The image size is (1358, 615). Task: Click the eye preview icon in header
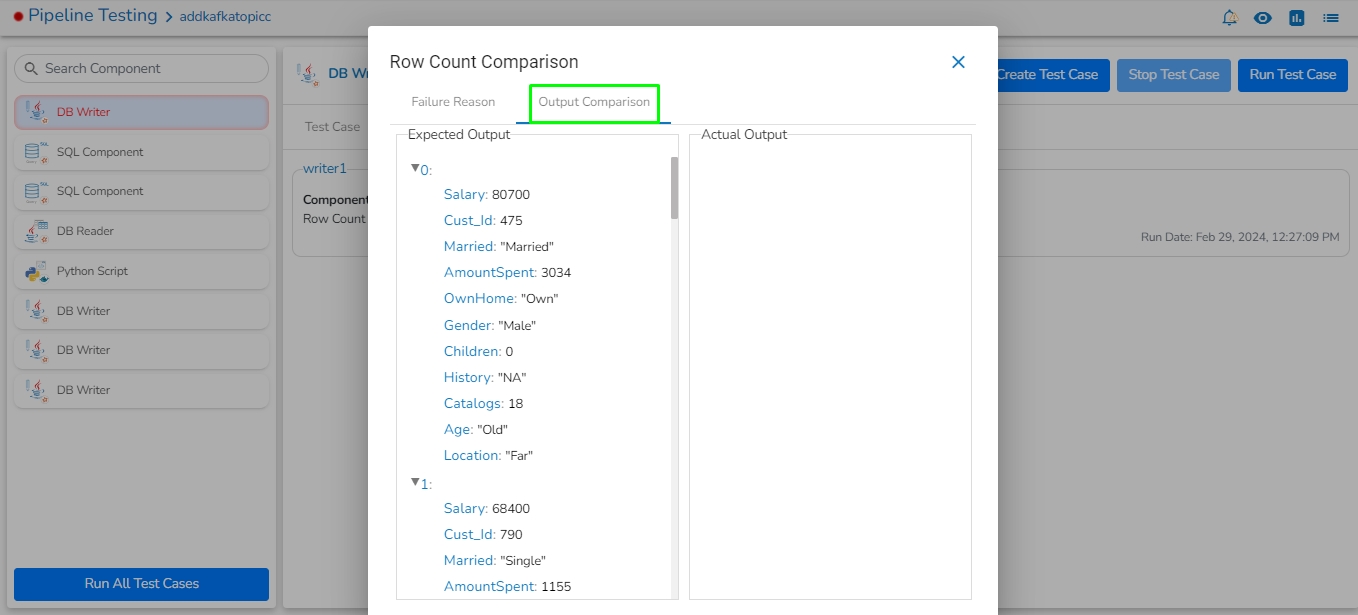coord(1263,18)
